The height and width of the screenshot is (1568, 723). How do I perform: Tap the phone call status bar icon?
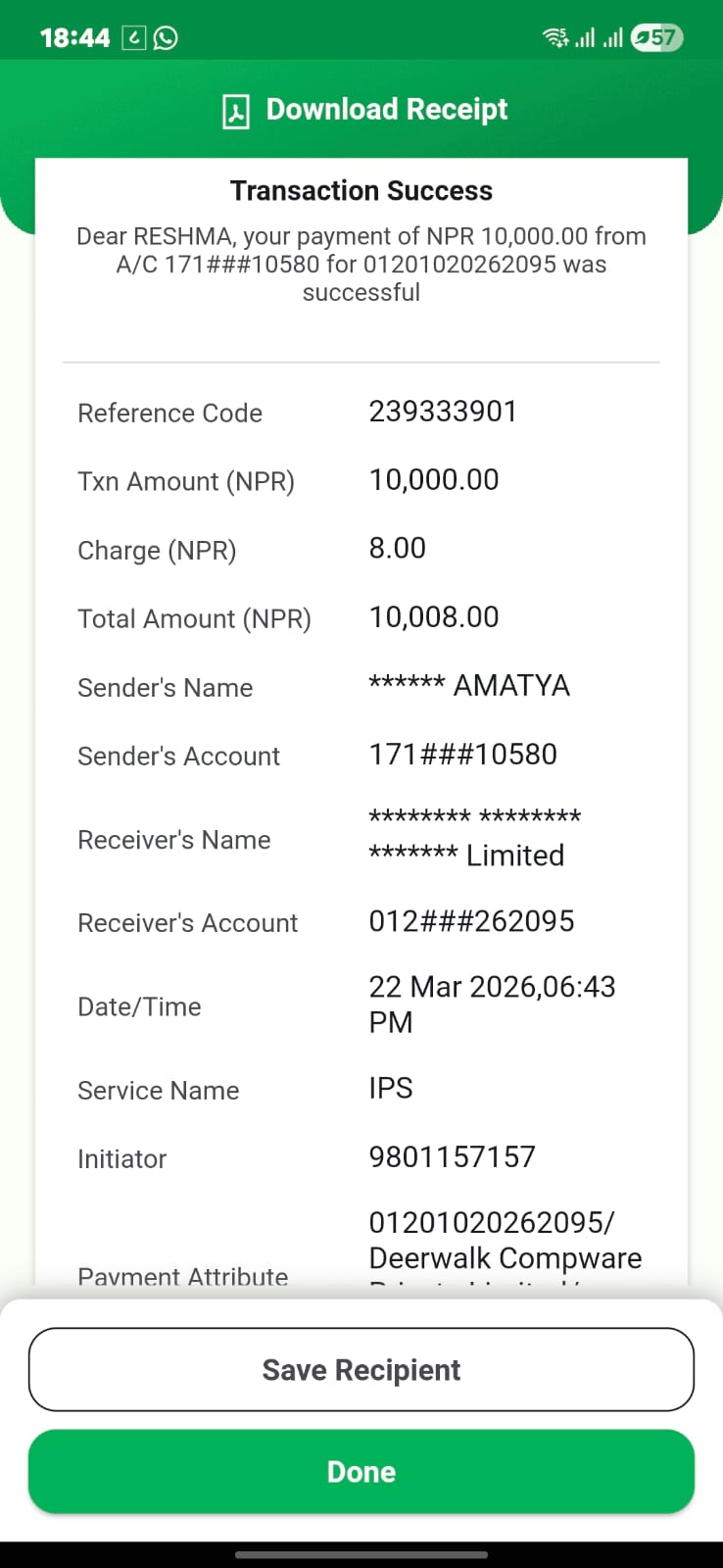click(x=133, y=38)
